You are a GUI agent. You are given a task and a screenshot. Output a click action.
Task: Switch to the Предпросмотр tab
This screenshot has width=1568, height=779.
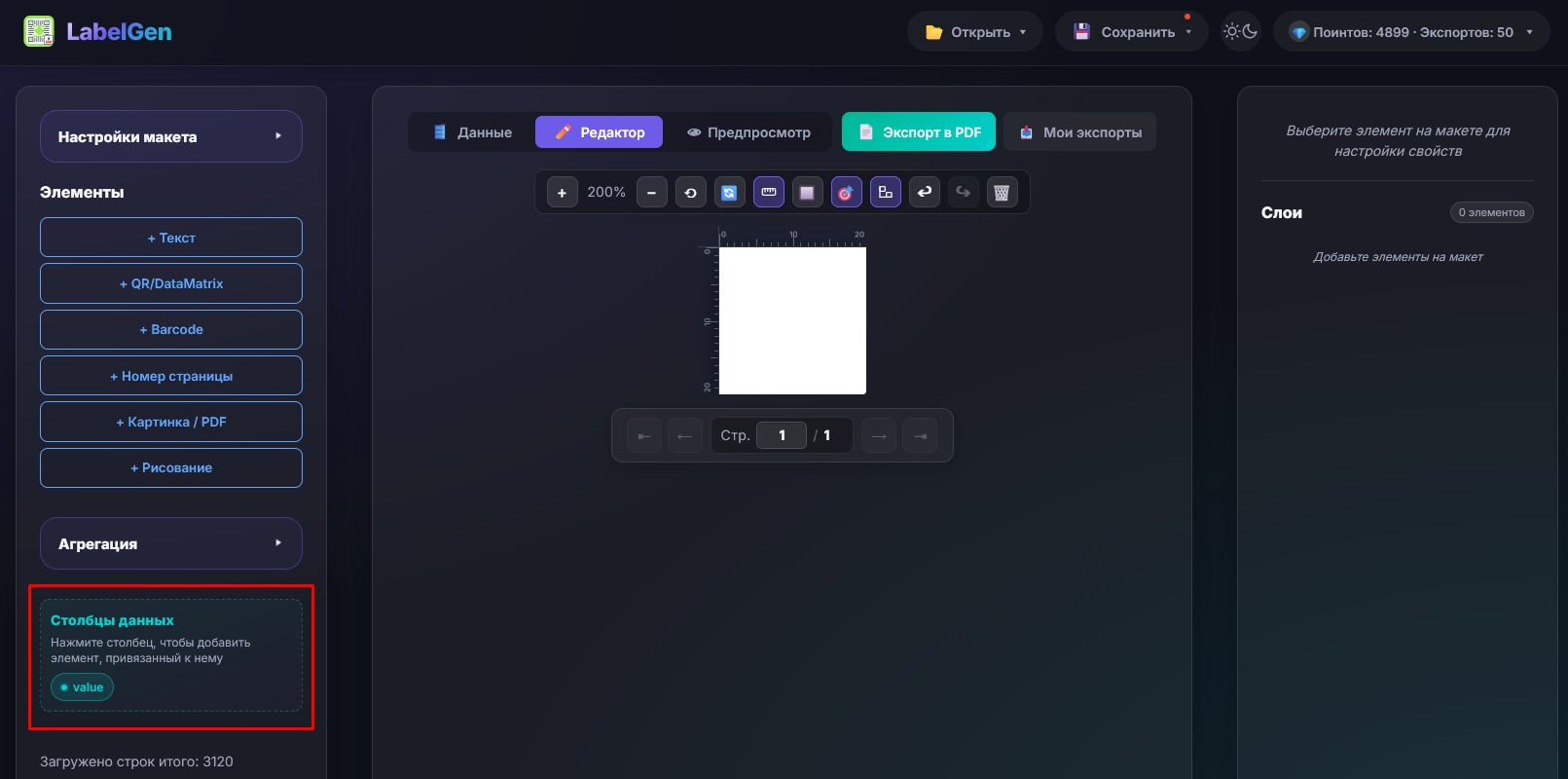[748, 132]
